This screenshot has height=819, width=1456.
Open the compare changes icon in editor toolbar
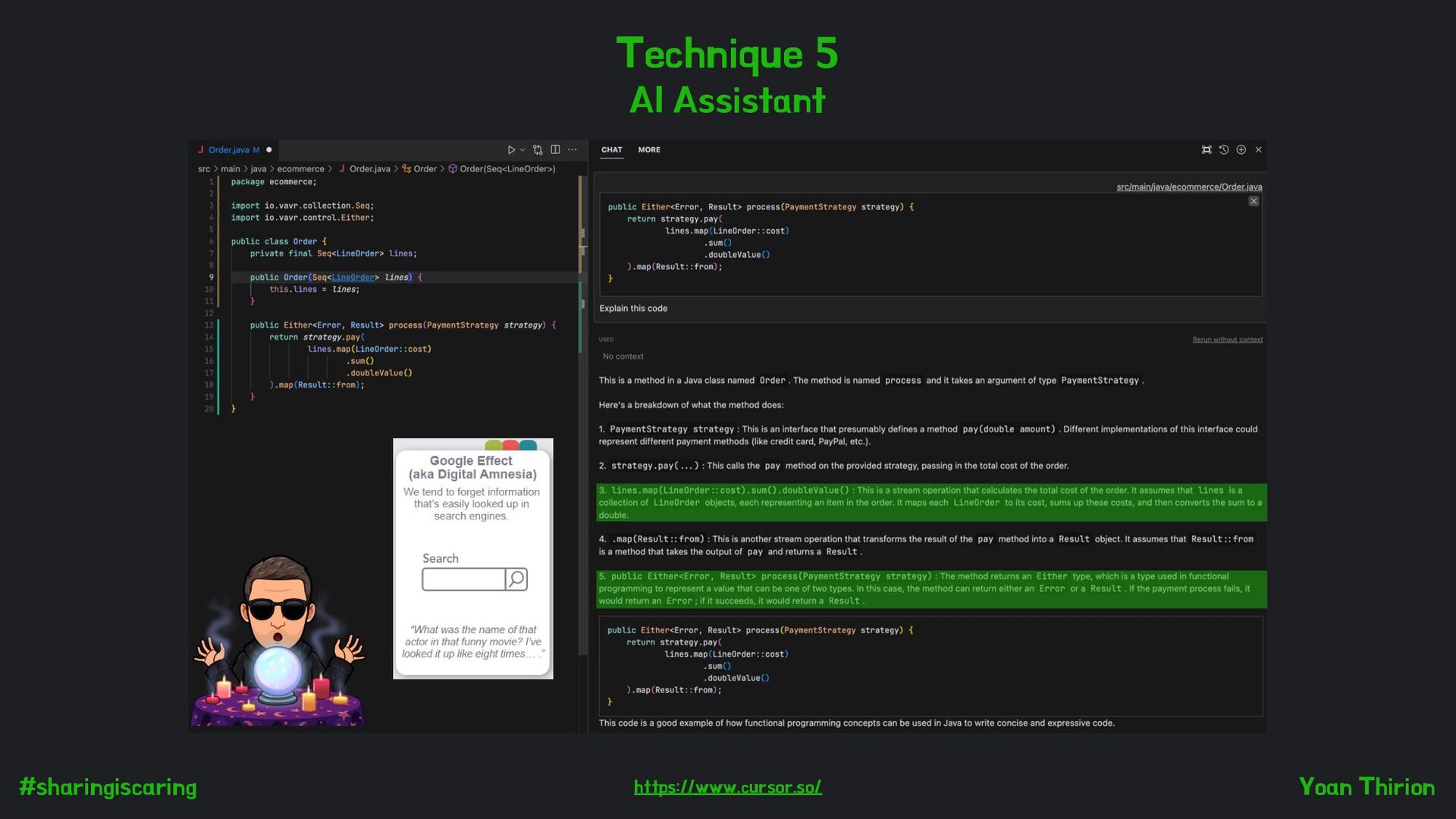(538, 150)
